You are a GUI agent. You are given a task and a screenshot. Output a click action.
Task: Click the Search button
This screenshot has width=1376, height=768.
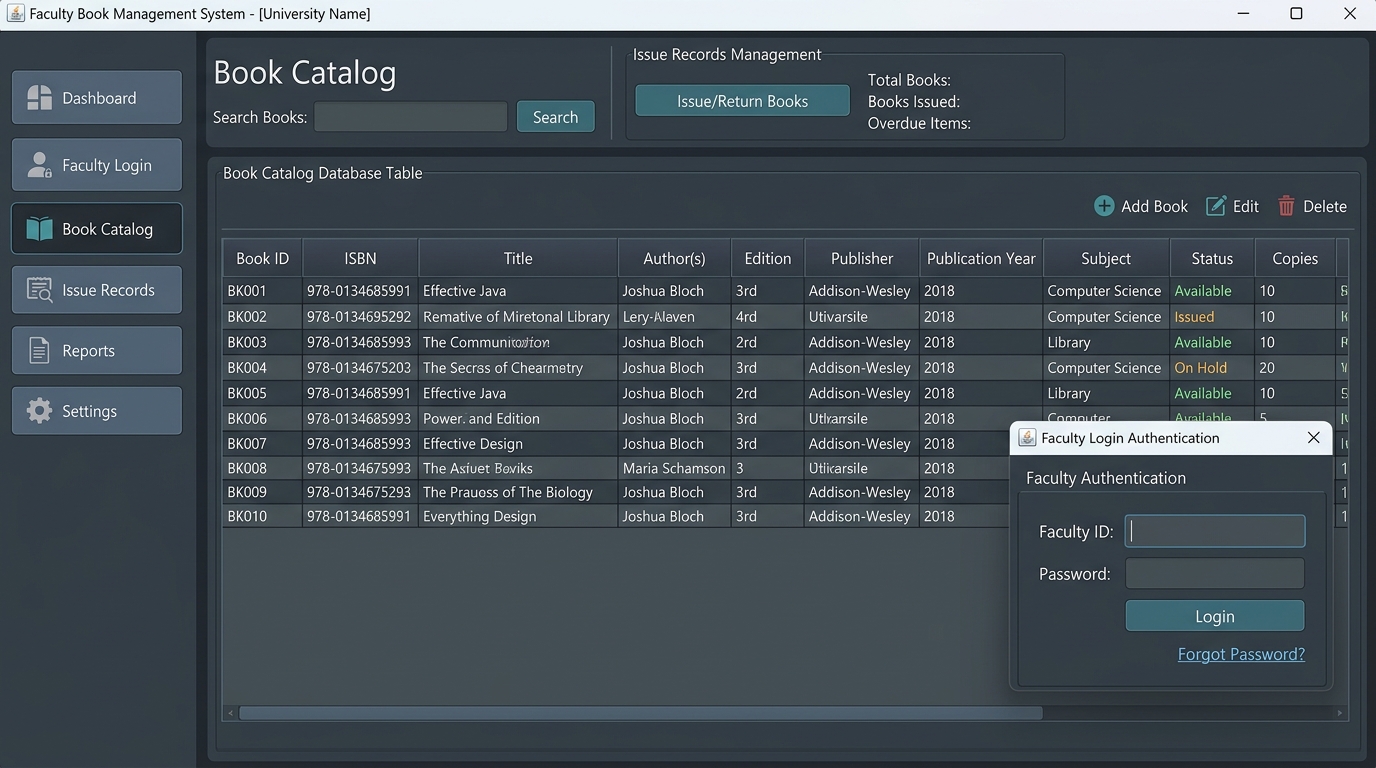coord(555,117)
